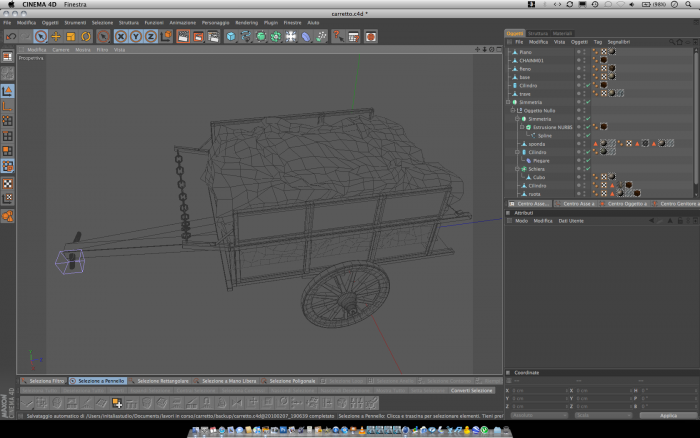Add a deformer object from toolbar
Image resolution: width=700 pixels, height=438 pixels.
[306, 37]
